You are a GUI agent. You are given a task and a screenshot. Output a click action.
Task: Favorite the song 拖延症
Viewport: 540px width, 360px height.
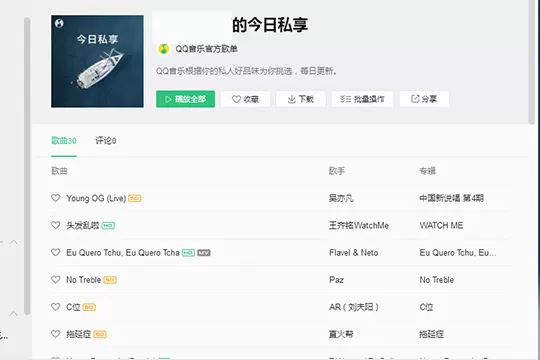[x=55, y=334]
